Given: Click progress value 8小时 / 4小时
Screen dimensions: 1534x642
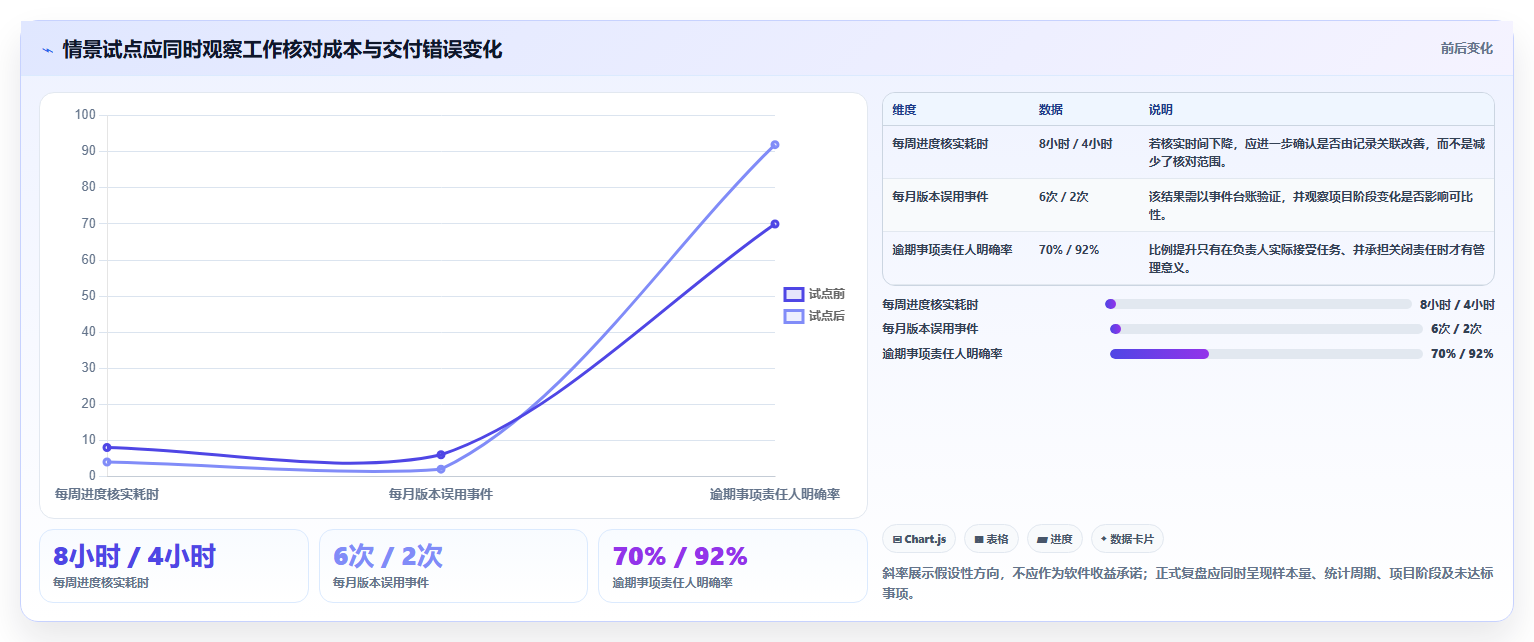Looking at the screenshot, I should 1457,304.
